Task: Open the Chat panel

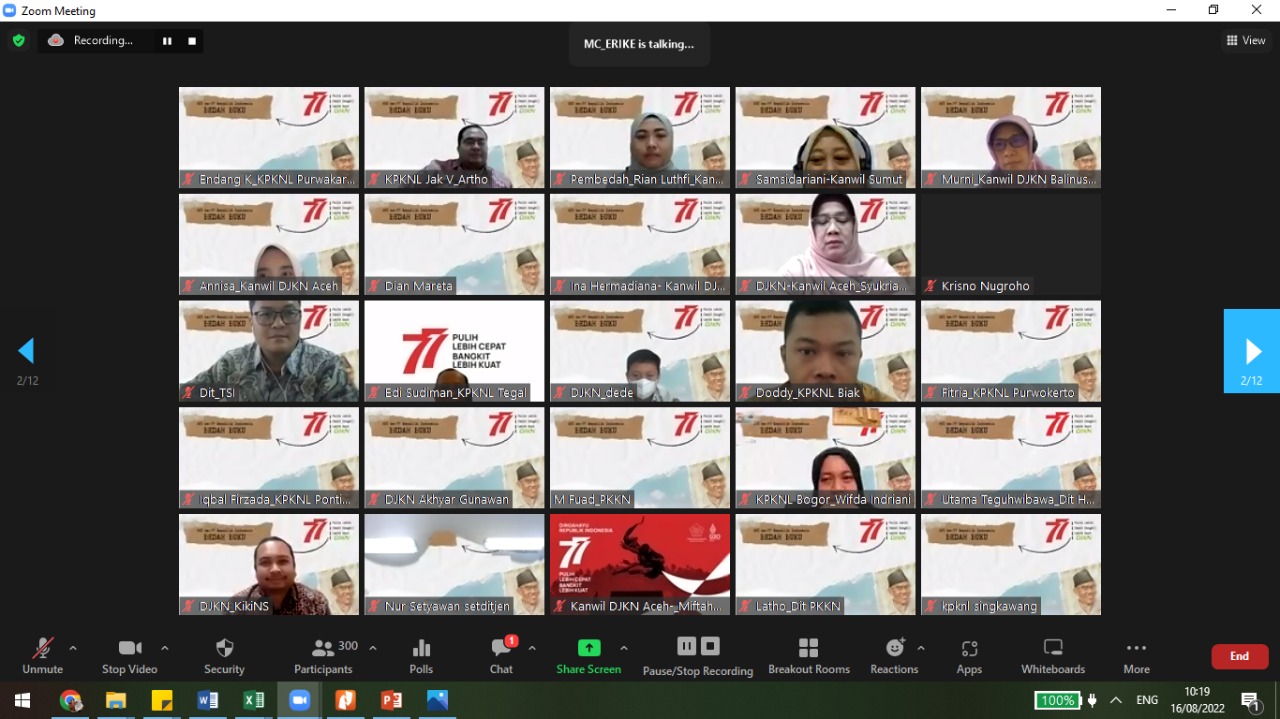Action: point(501,656)
